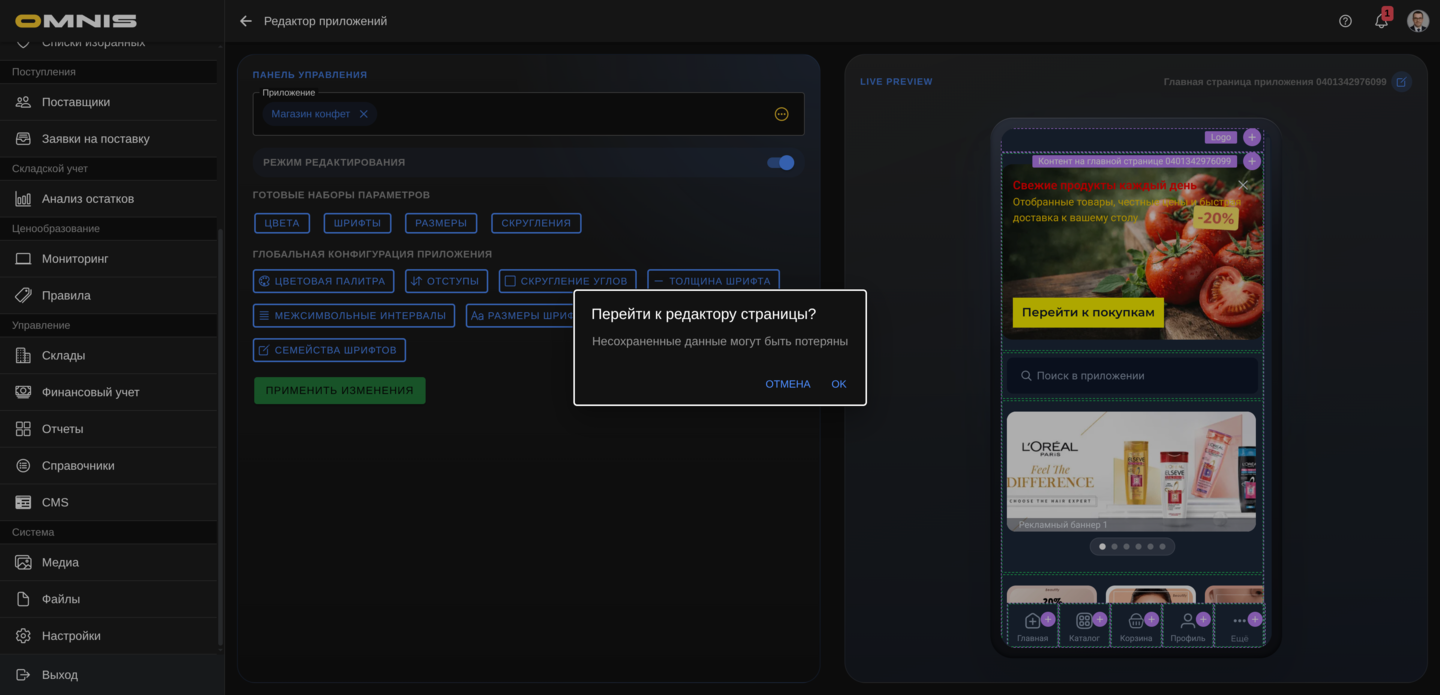Remove the Магазин конфет chip

pos(364,114)
